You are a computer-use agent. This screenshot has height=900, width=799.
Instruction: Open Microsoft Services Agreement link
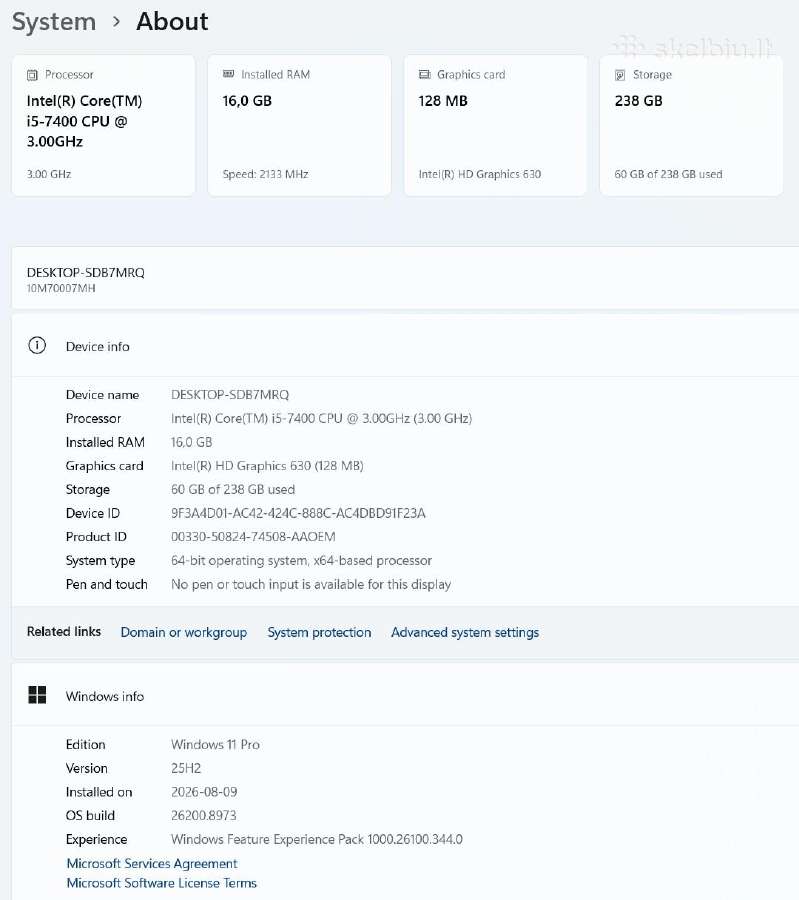(x=152, y=863)
